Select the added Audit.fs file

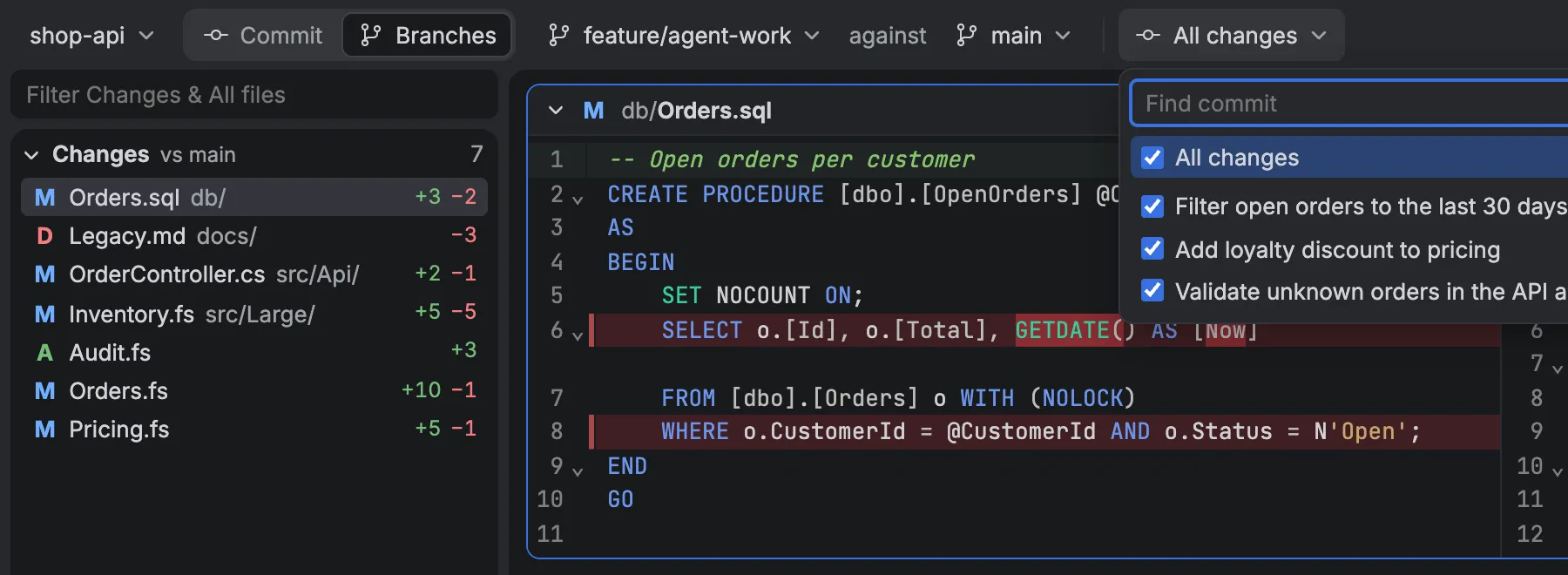pos(254,352)
